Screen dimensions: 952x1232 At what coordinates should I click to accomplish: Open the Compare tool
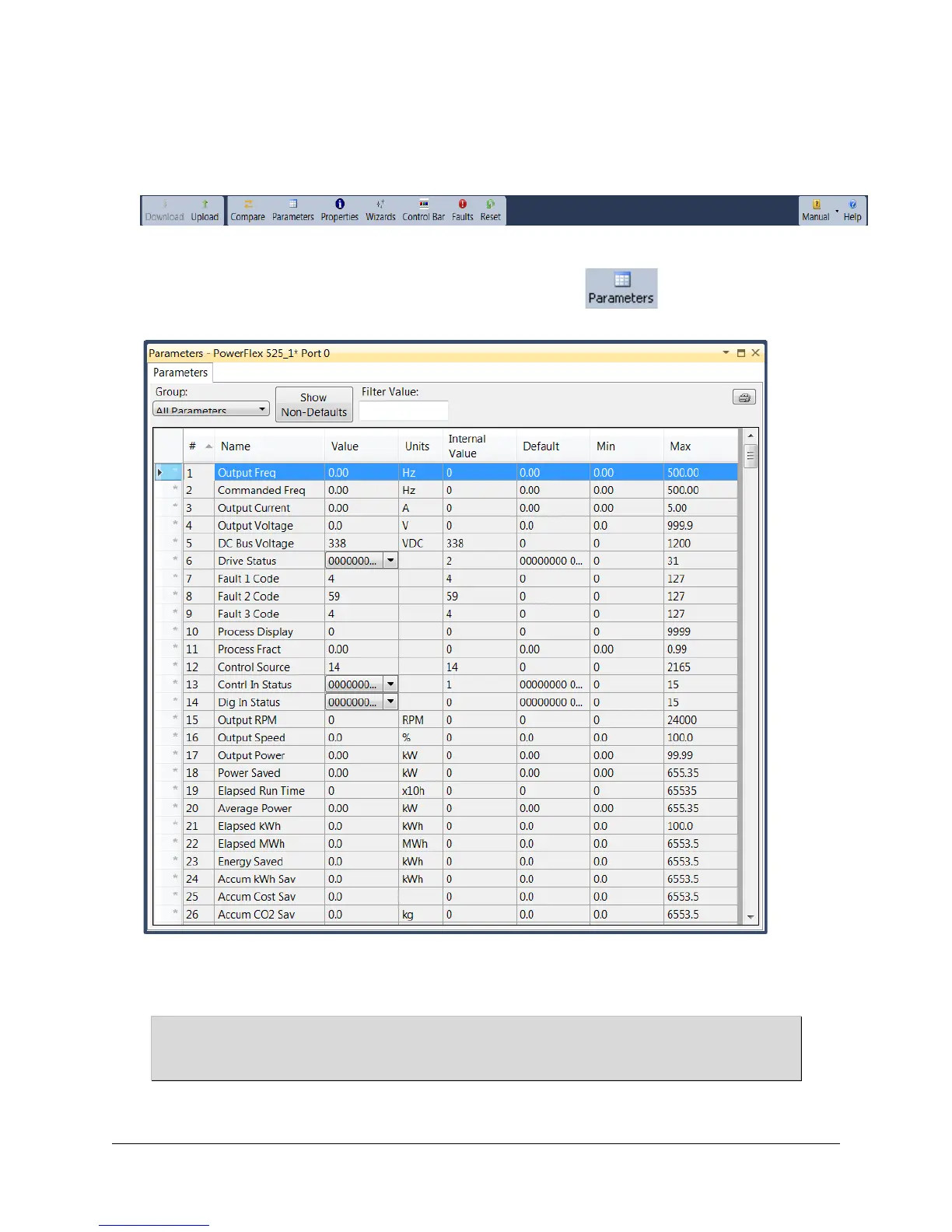(x=247, y=211)
